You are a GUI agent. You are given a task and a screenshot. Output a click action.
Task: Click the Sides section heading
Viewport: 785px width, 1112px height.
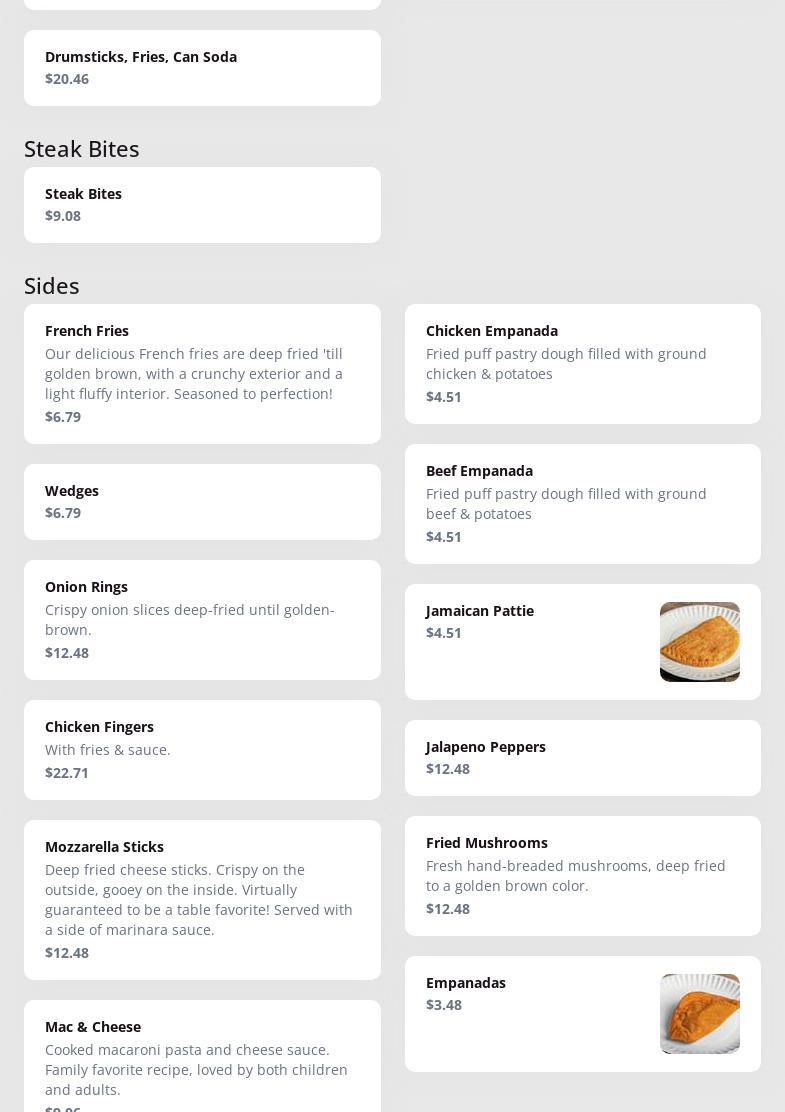click(52, 286)
